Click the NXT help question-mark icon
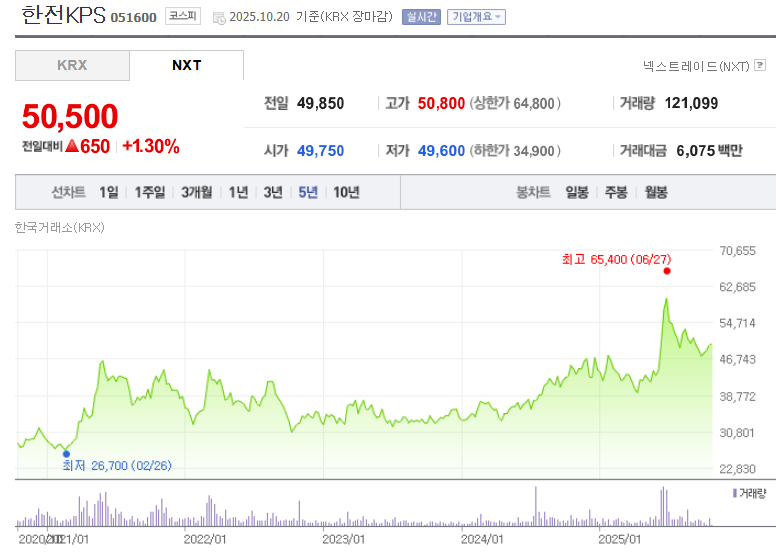776x558 pixels. [760, 65]
